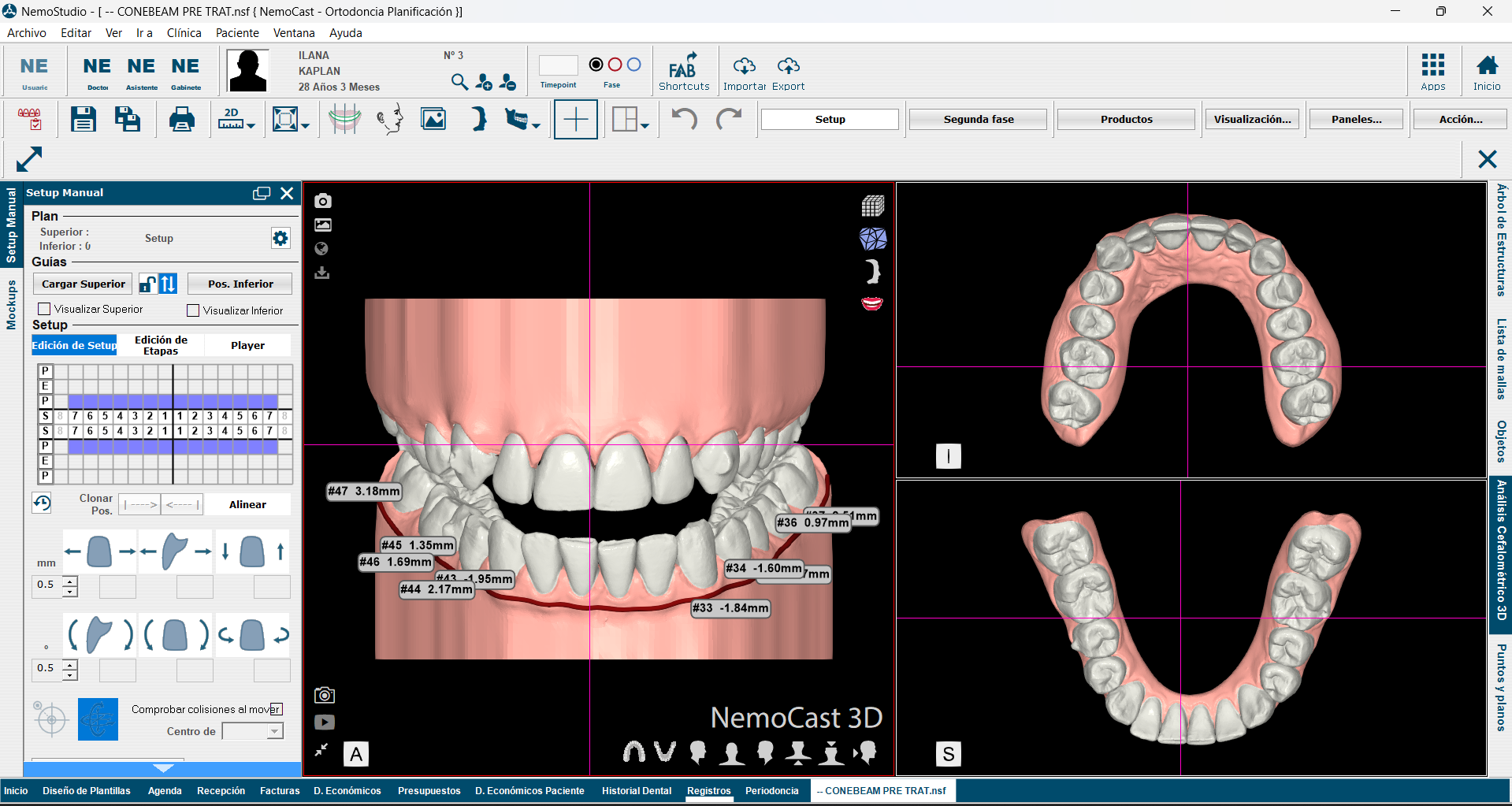Viewport: 1512px width, 806px height.
Task: Click the Alinear button
Action: coord(247,504)
